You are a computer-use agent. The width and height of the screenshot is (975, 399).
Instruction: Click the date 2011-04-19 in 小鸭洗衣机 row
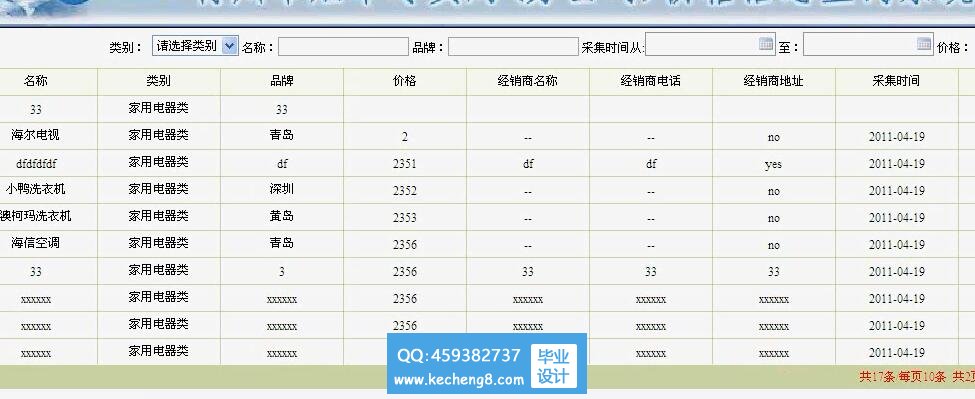click(x=896, y=191)
